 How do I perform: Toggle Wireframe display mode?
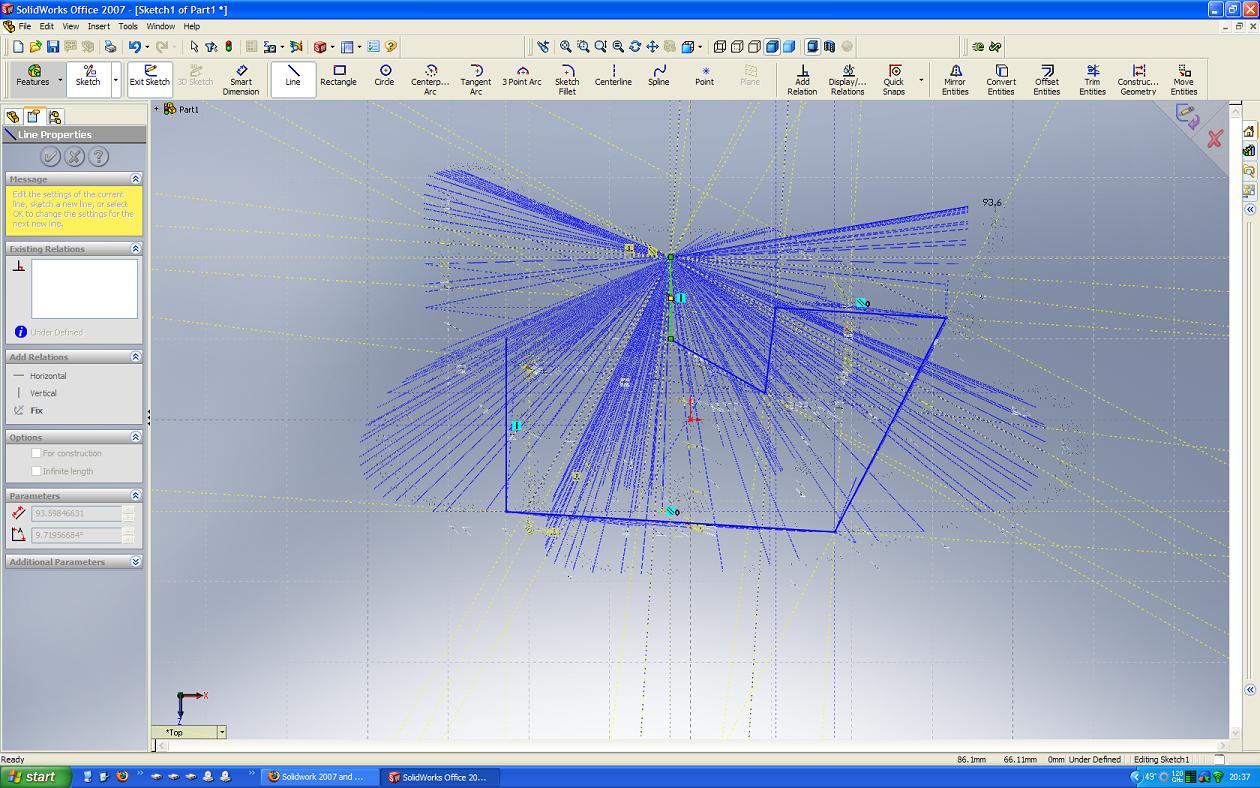point(720,46)
